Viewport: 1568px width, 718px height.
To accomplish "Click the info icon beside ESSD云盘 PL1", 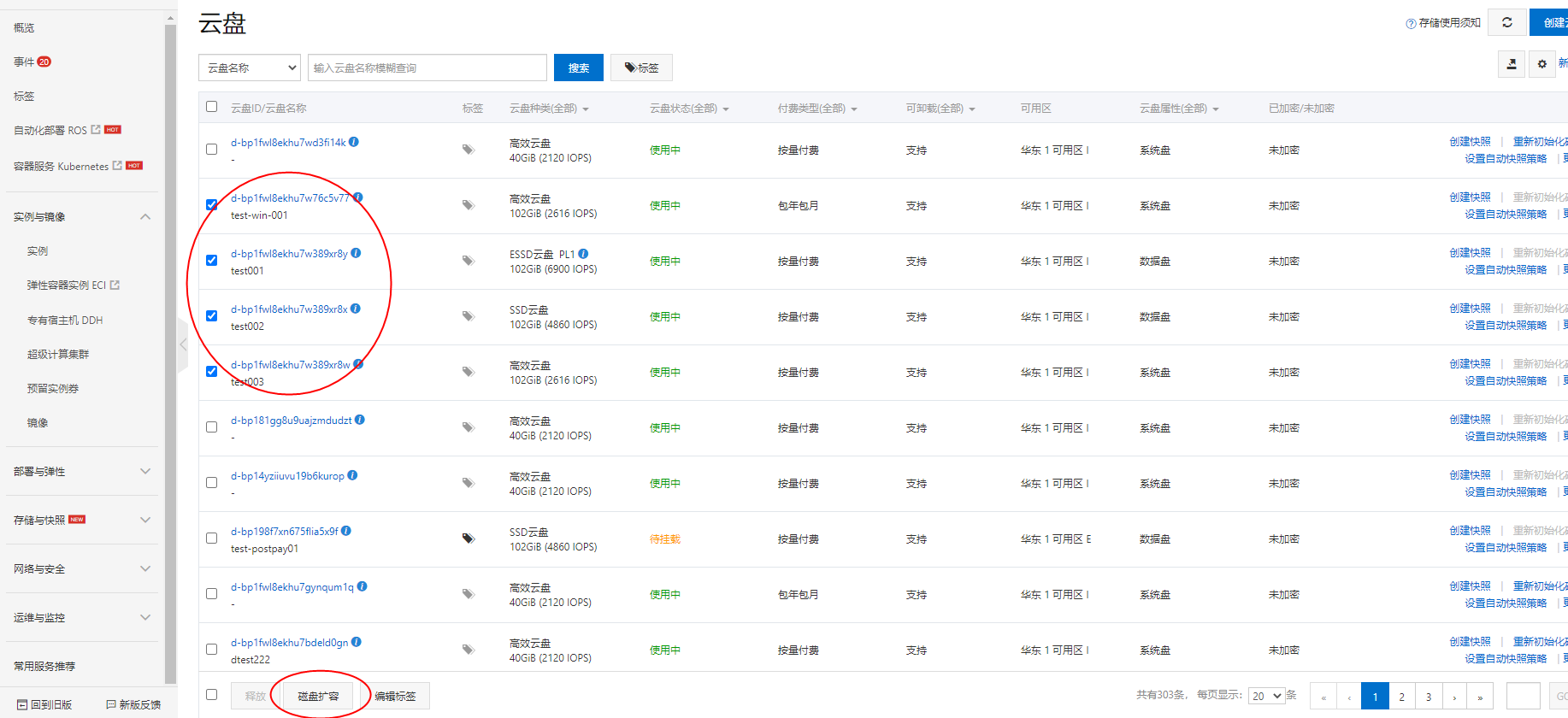I will pos(583,254).
